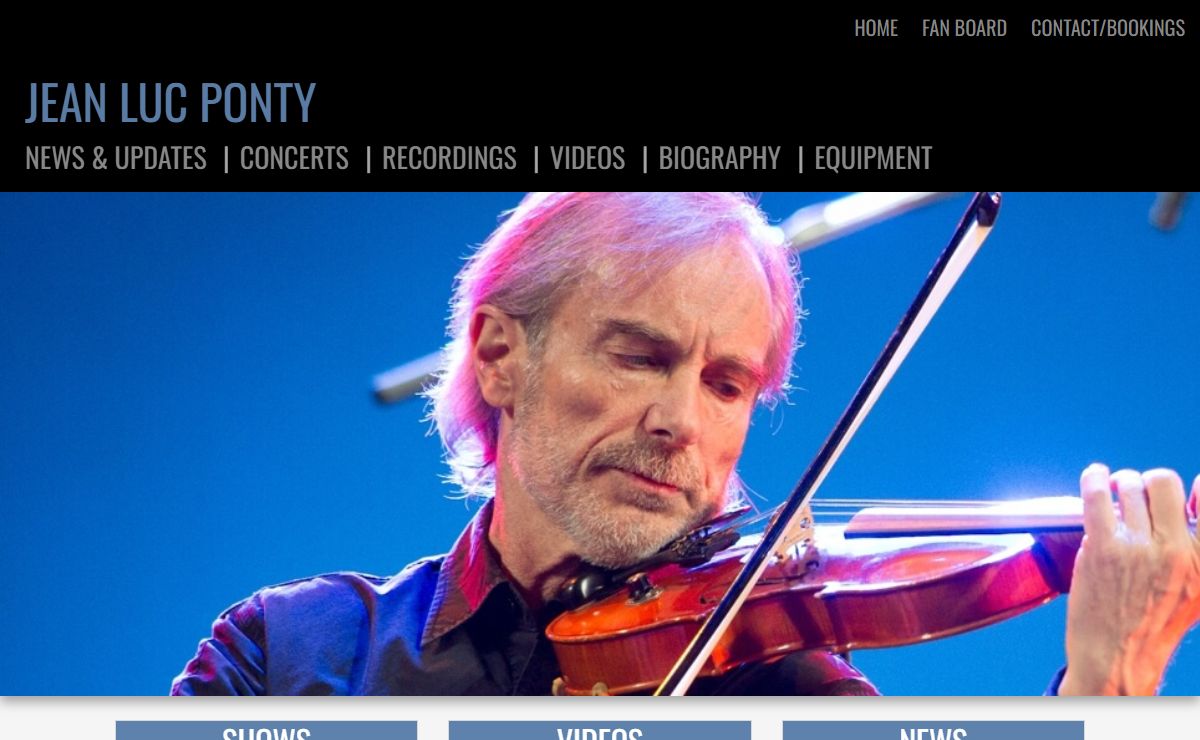Select VIDEOS in the main navigation bar

click(587, 157)
